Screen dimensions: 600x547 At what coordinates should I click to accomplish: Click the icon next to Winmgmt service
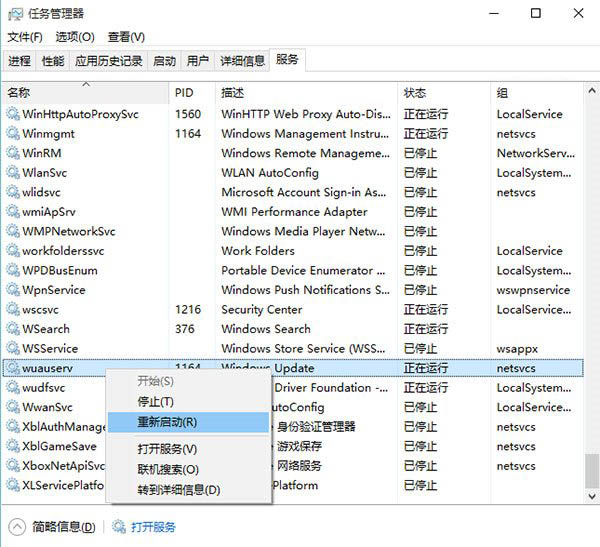tap(13, 134)
